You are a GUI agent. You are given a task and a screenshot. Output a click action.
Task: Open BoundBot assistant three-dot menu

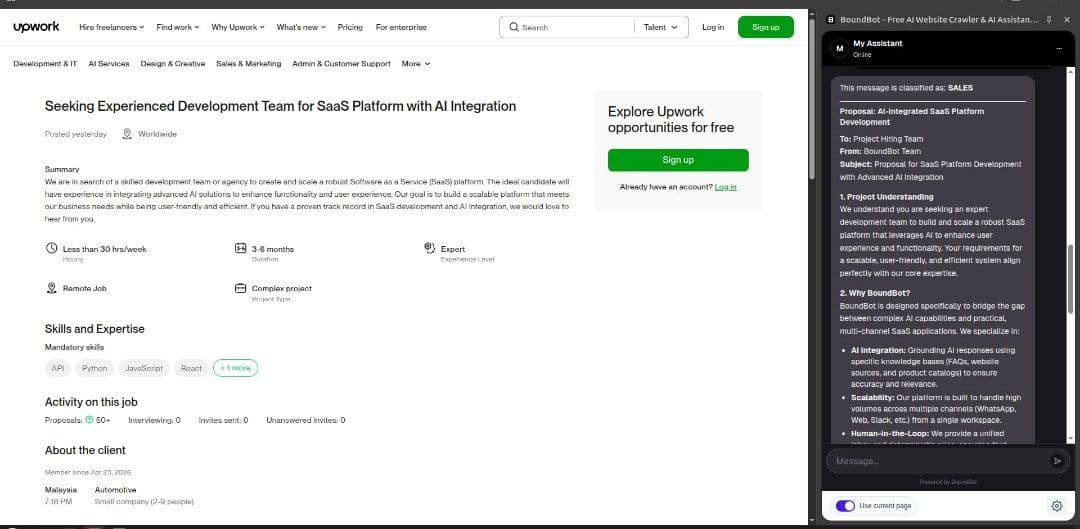coord(1059,48)
